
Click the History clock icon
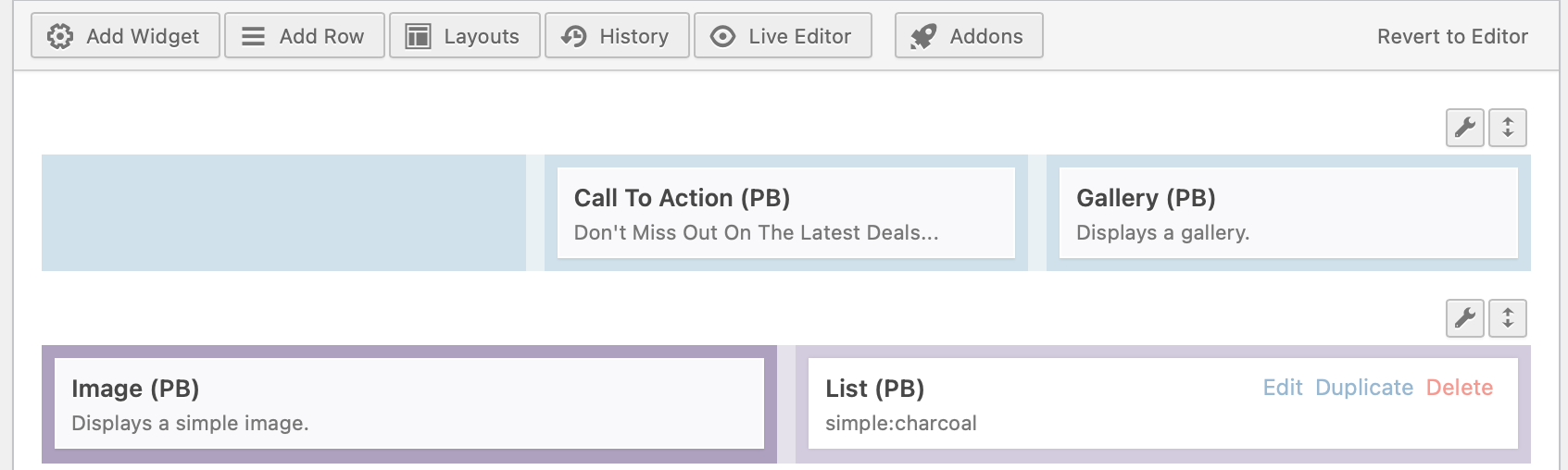pos(574,36)
